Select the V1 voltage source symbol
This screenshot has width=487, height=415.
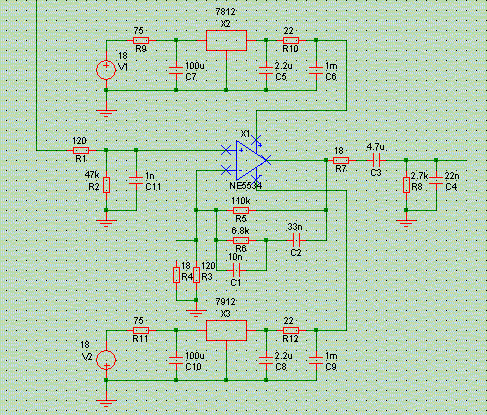click(x=106, y=70)
